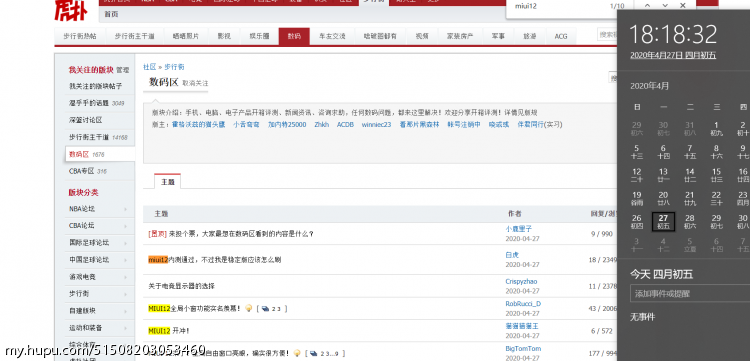Click pages icon in MIUI12全局小窗 thread row
Screen dimensions: 750x361
(266, 309)
